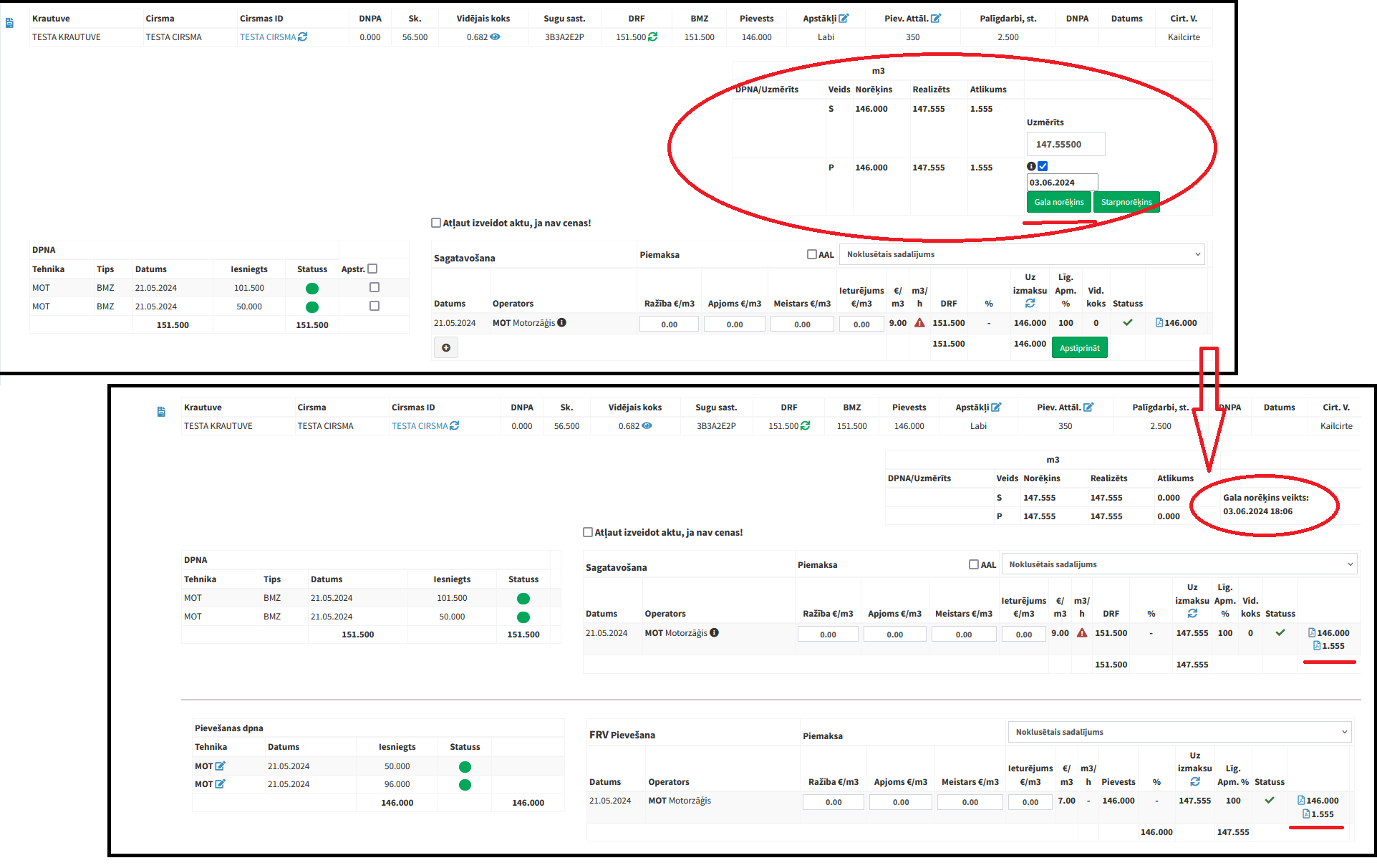Screen dimensions: 1377x868
Task: Toggle the top AAL checkbox
Action: [x=812, y=254]
